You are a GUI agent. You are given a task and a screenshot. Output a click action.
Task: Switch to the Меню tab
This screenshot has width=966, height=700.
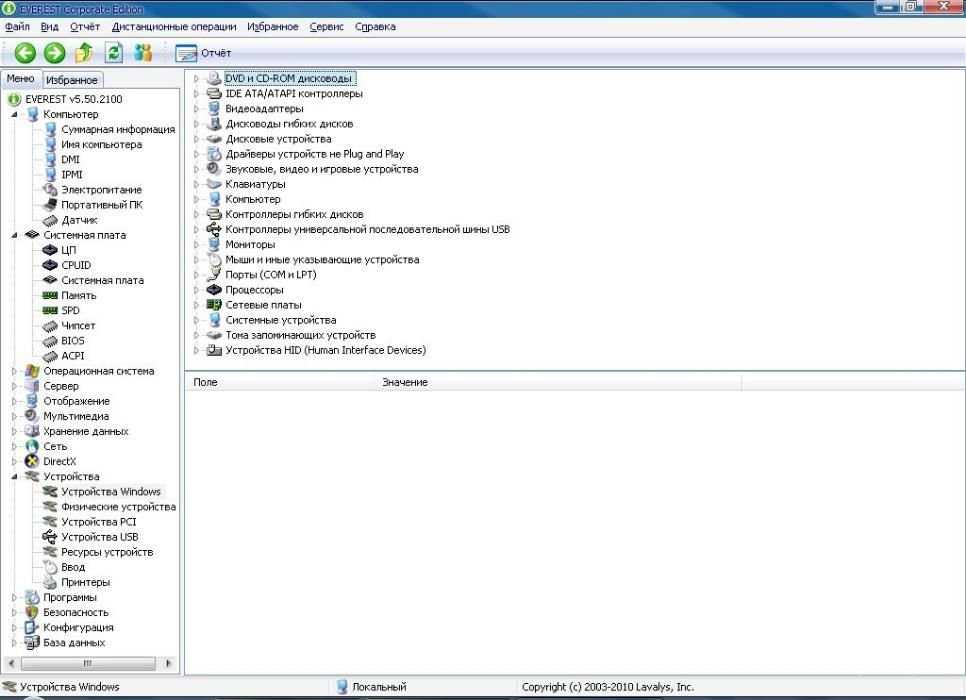(20, 79)
